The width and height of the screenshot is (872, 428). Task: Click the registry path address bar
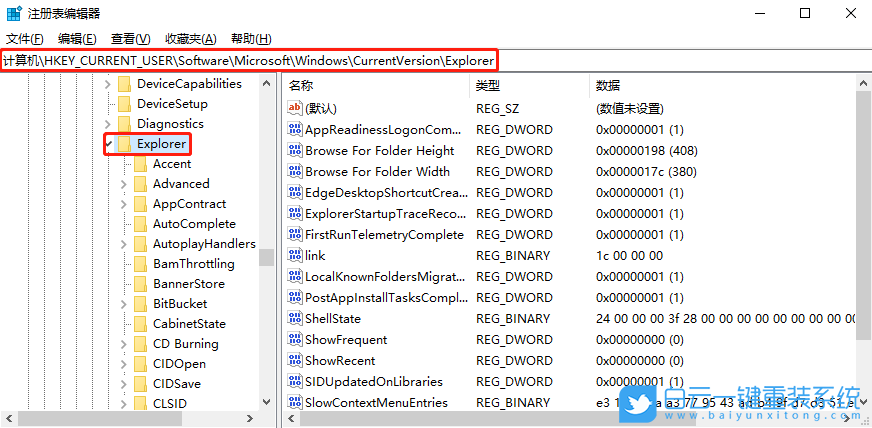coord(436,61)
